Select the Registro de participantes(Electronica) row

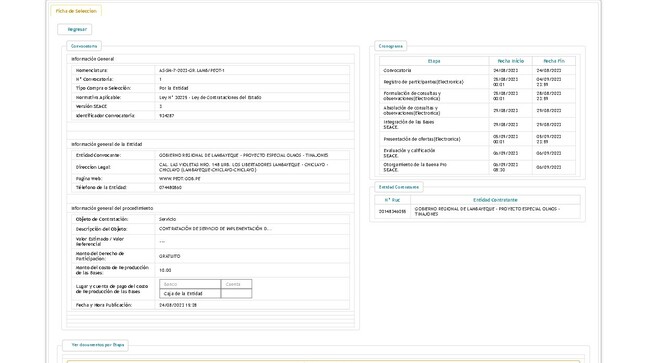point(477,82)
